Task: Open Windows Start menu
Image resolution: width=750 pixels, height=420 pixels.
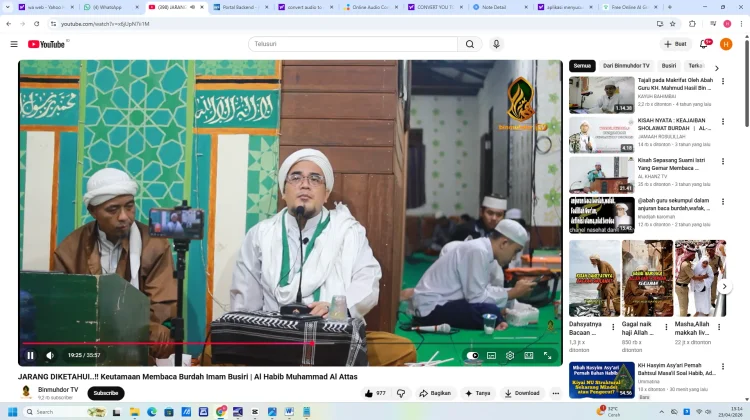Action: [12, 412]
